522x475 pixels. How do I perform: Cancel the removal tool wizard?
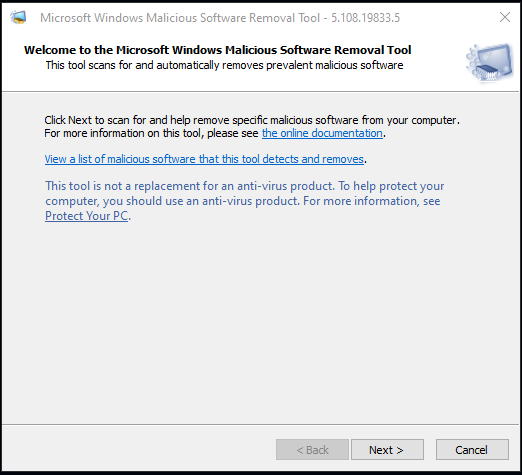coord(472,450)
